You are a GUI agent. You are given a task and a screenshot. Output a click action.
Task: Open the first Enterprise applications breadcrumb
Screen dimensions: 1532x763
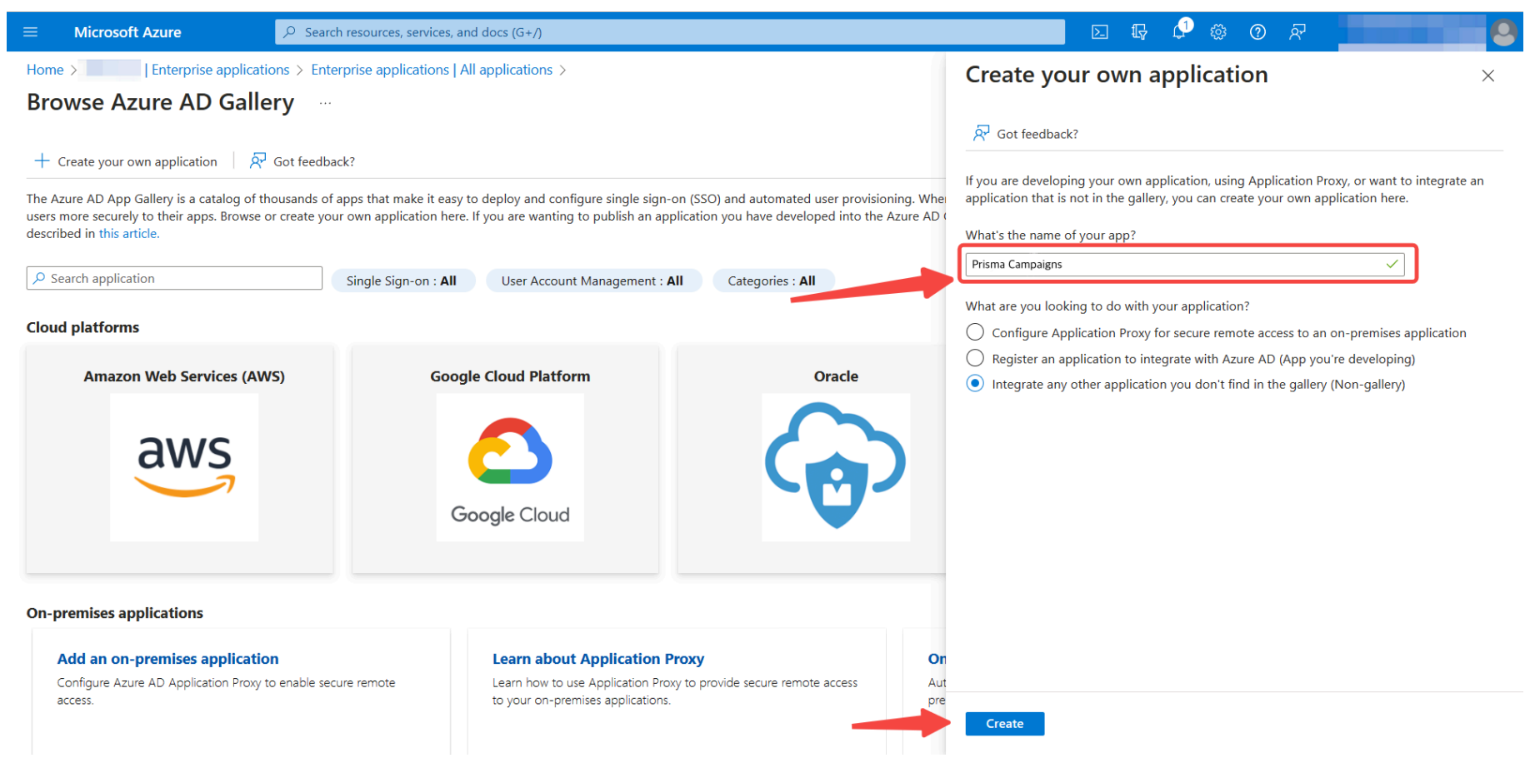219,70
